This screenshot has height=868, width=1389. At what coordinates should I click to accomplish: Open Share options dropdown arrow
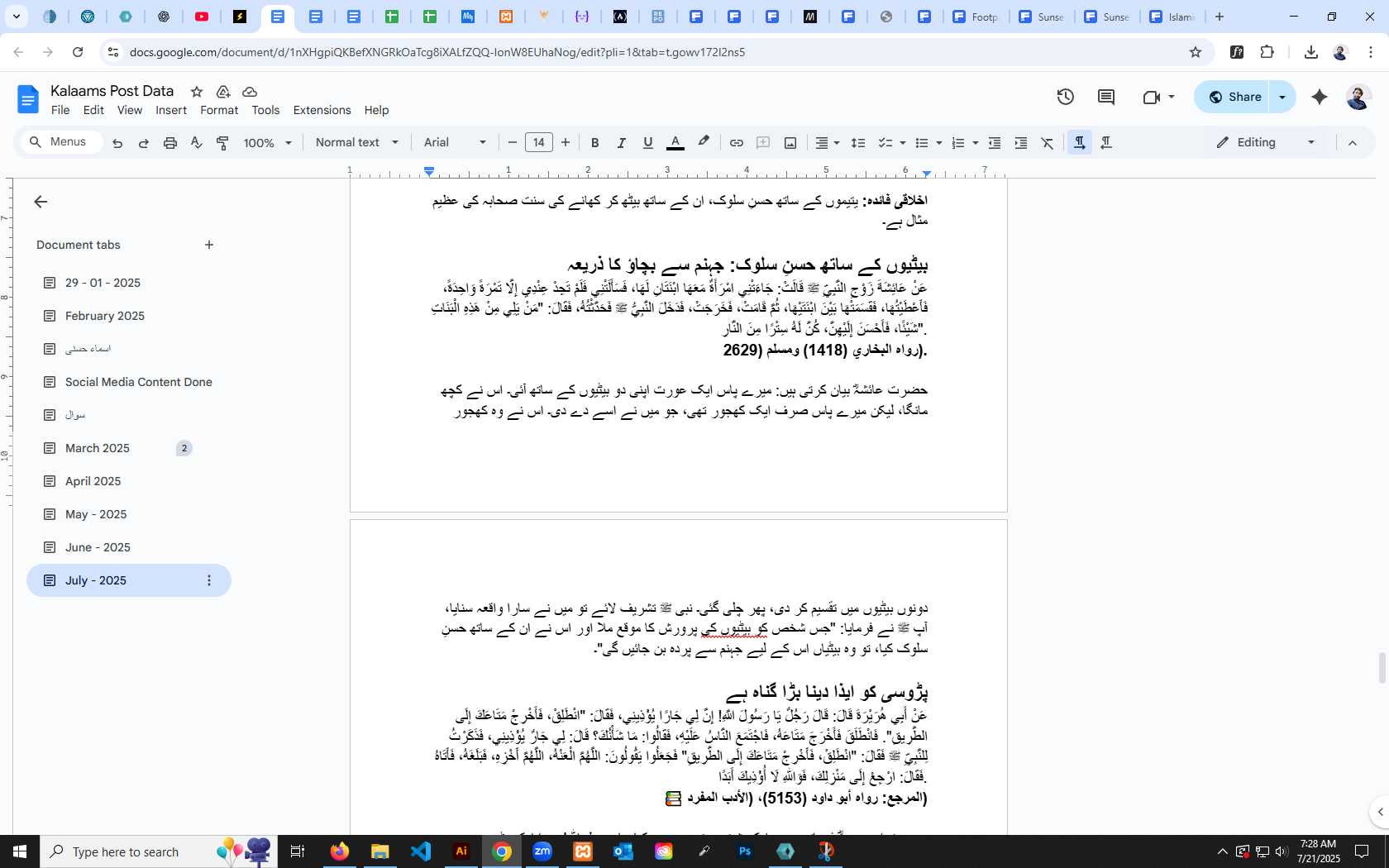pos(1282,97)
